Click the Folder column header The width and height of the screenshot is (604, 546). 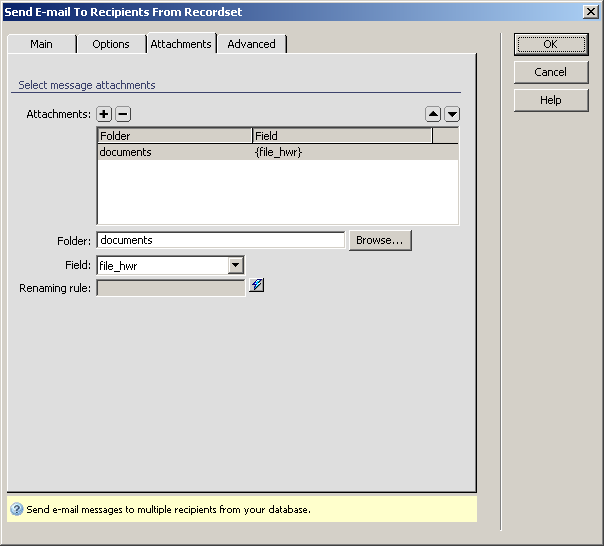pyautogui.click(x=174, y=136)
